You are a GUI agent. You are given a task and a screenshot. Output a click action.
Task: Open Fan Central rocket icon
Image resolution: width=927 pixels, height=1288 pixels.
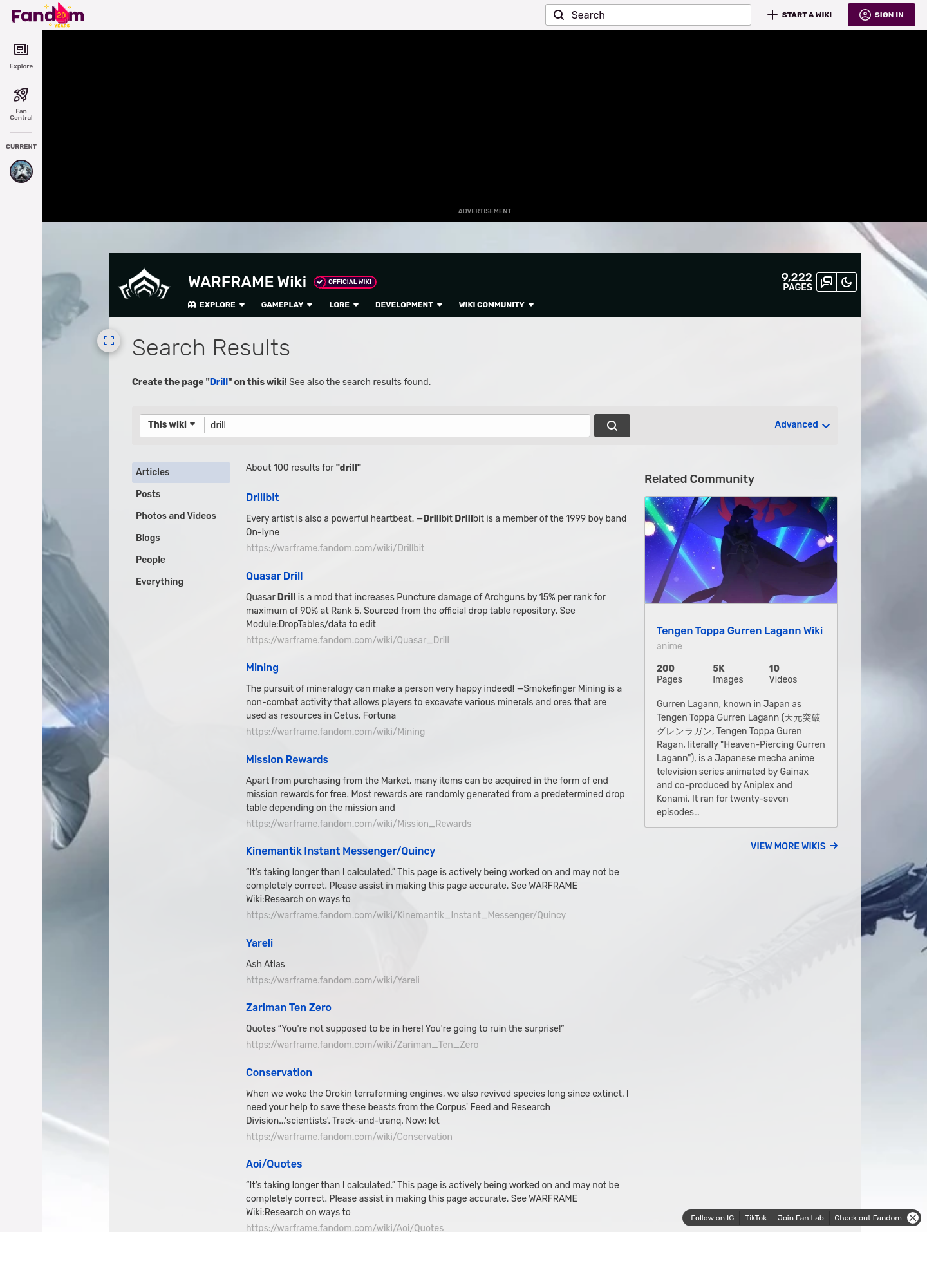point(21,104)
